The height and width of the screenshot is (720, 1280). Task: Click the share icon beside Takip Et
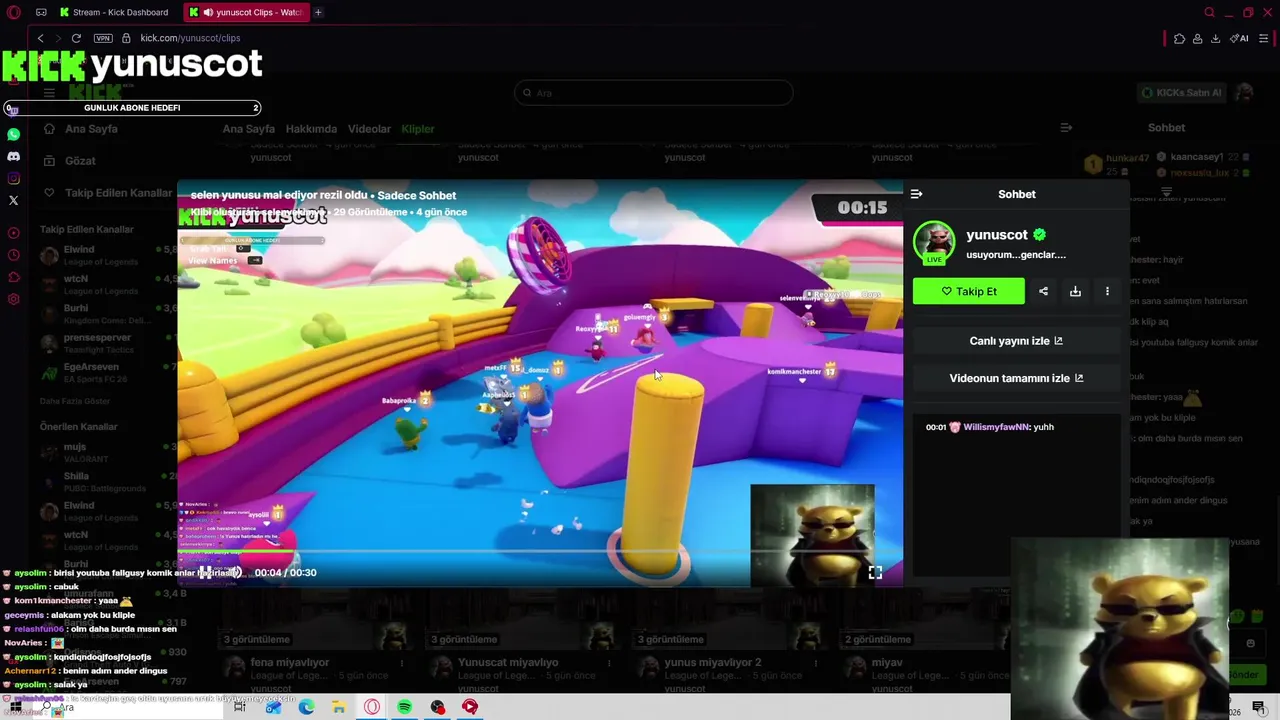click(x=1043, y=291)
